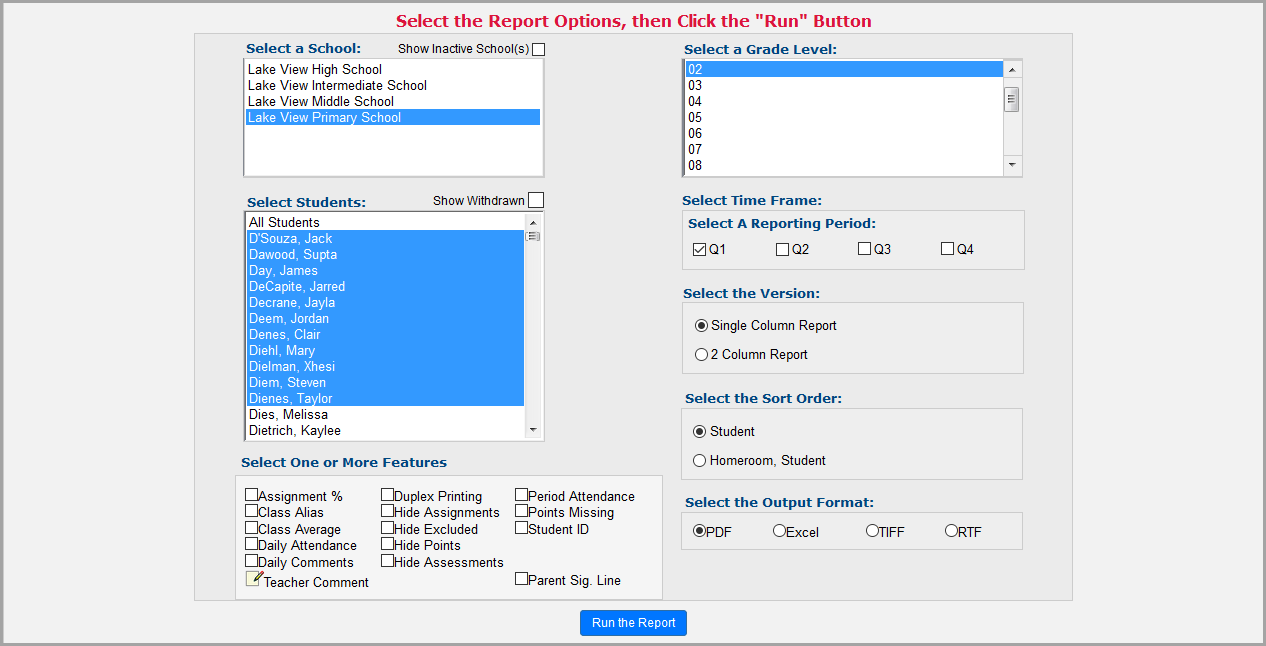This screenshot has height=646, width=1266.
Task: Click the grade level scrollbar thumb
Action: (x=1012, y=99)
